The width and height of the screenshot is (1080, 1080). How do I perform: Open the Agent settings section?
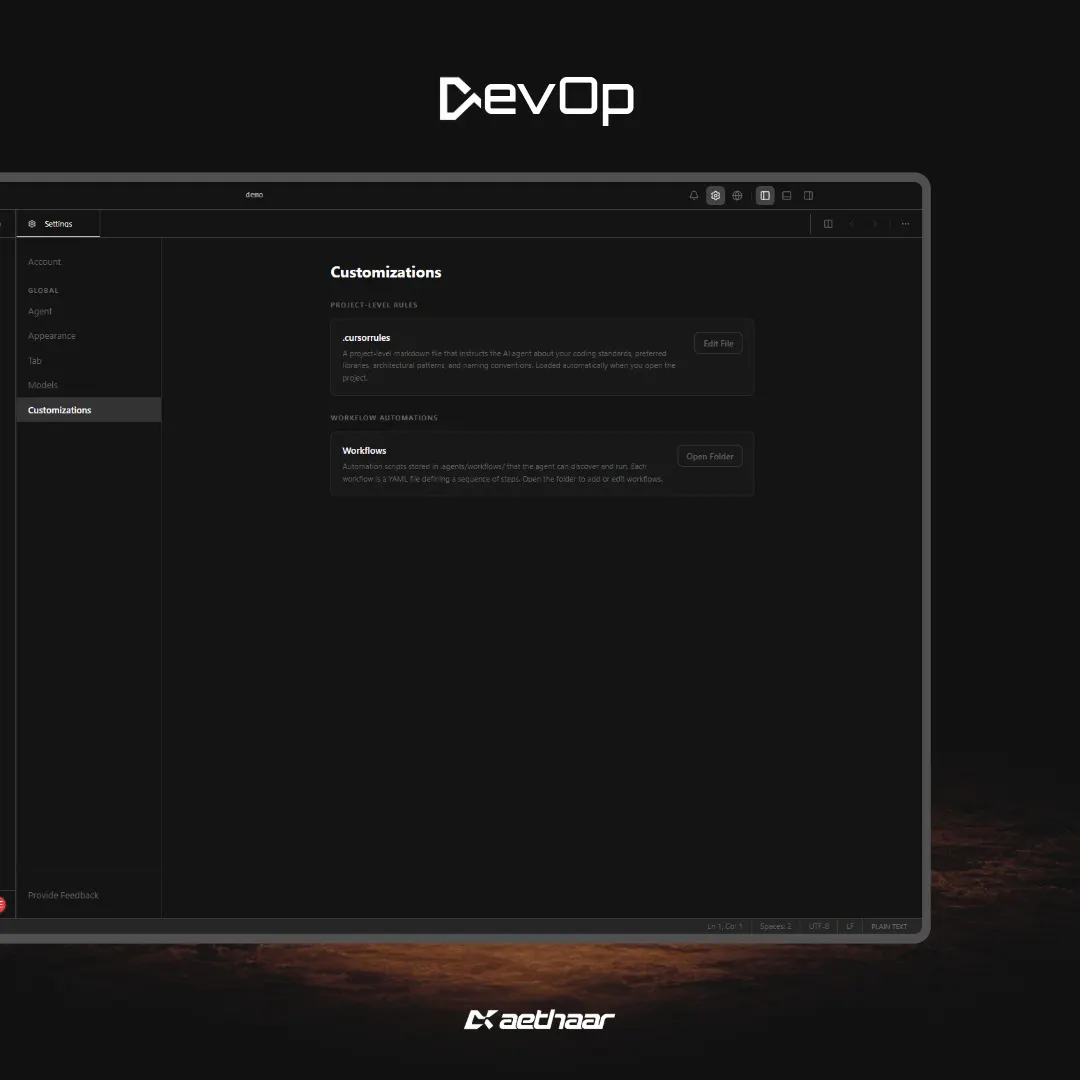40,311
